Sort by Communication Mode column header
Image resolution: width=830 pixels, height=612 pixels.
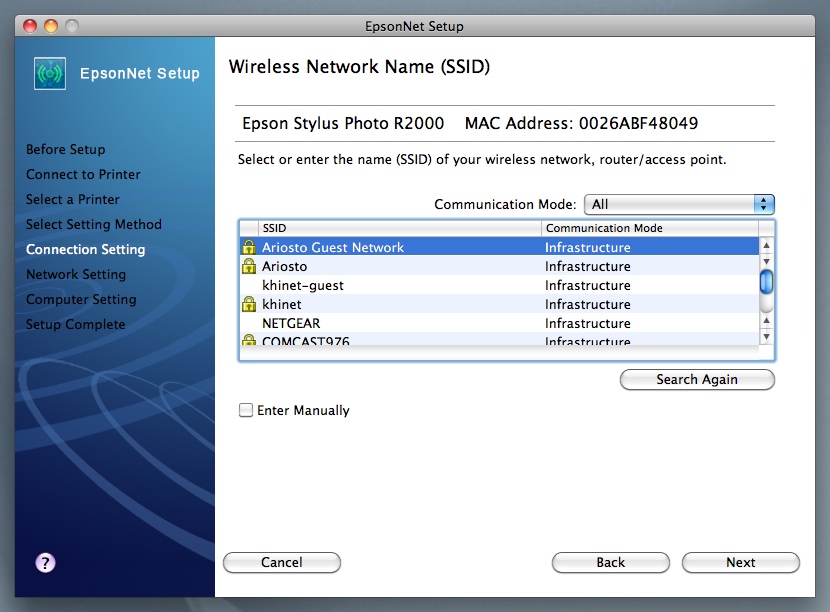point(648,229)
